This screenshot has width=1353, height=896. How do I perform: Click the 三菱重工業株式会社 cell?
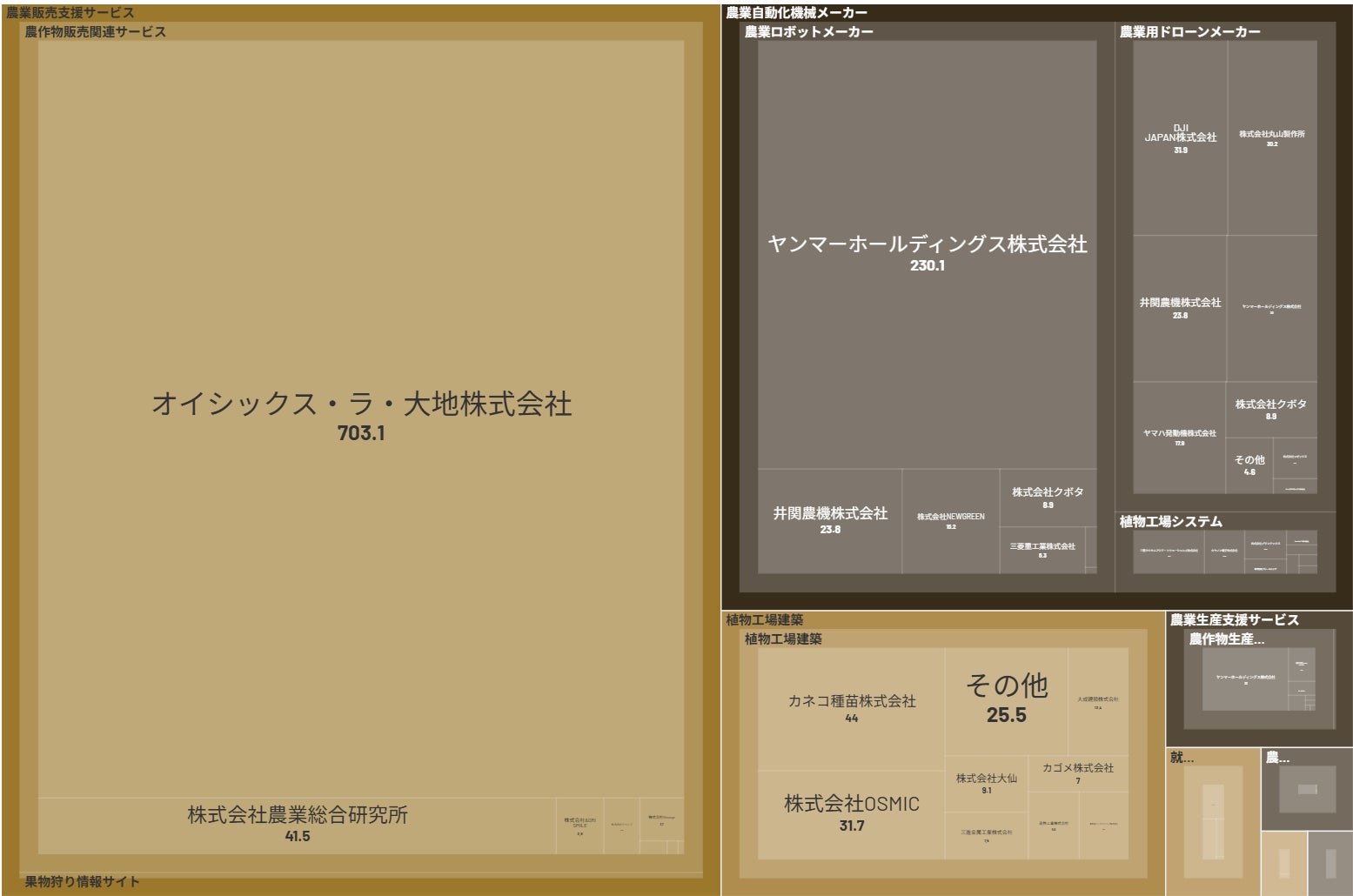1042,550
